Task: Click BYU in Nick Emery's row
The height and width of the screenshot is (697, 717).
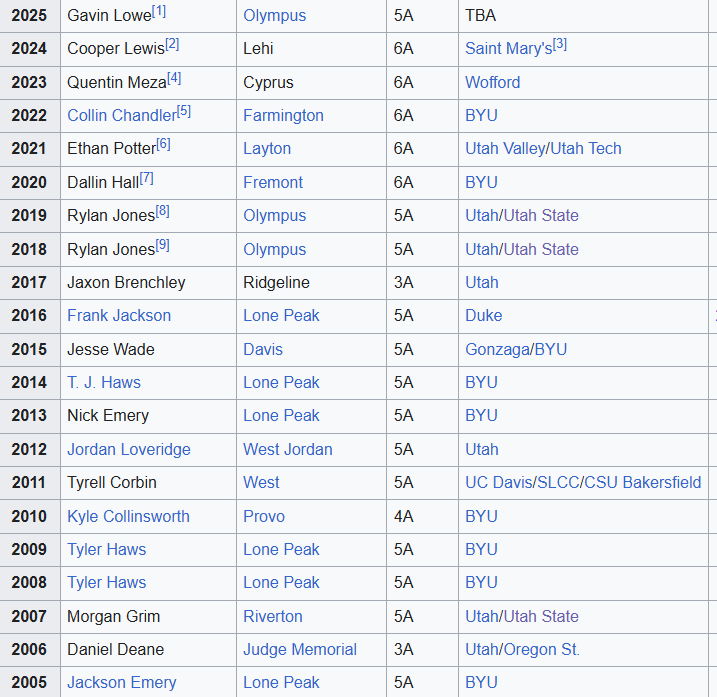Action: [481, 415]
